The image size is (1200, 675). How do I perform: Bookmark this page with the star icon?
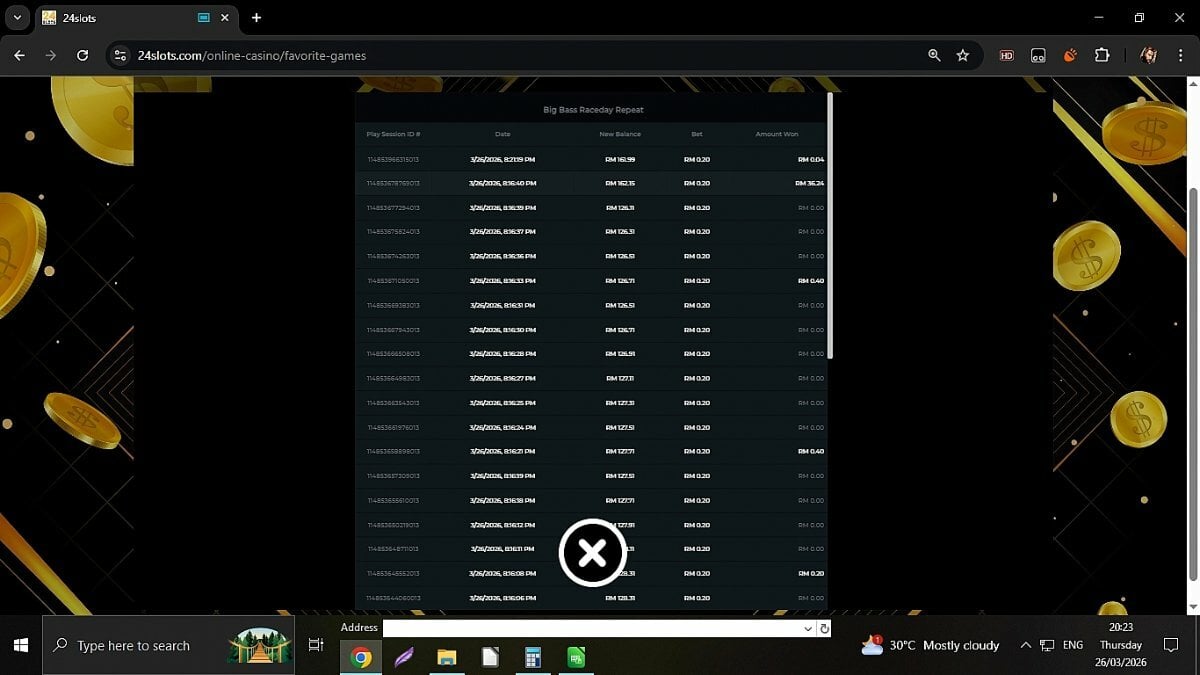963,56
